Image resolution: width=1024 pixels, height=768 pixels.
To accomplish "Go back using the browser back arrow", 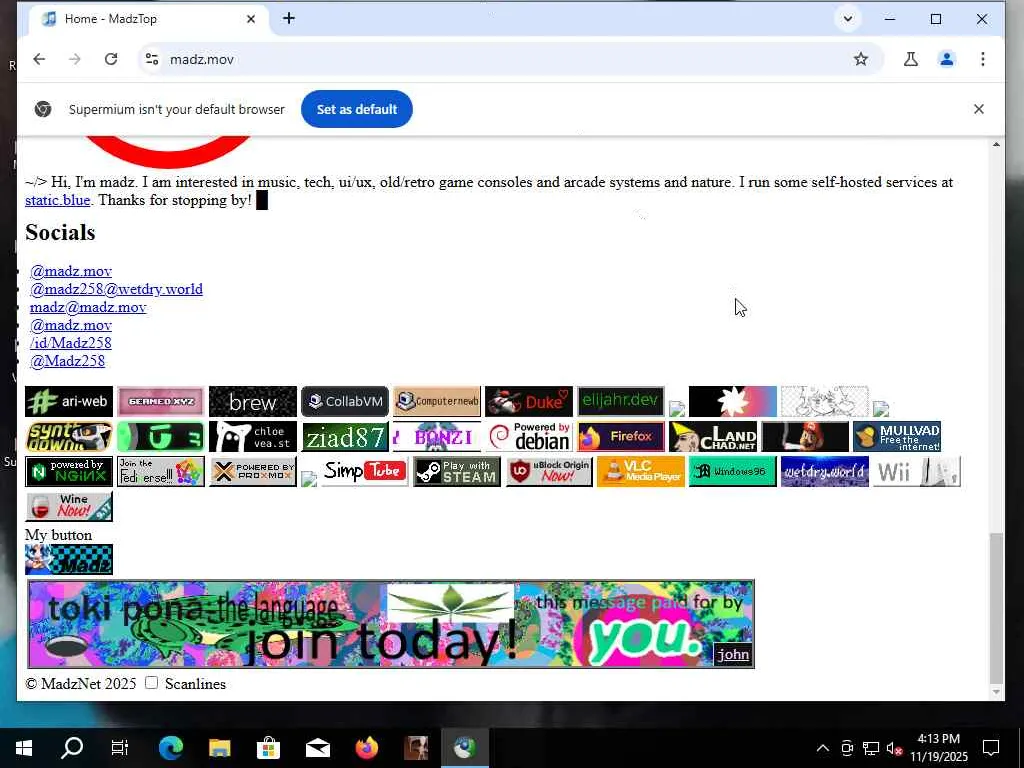I will (39, 59).
